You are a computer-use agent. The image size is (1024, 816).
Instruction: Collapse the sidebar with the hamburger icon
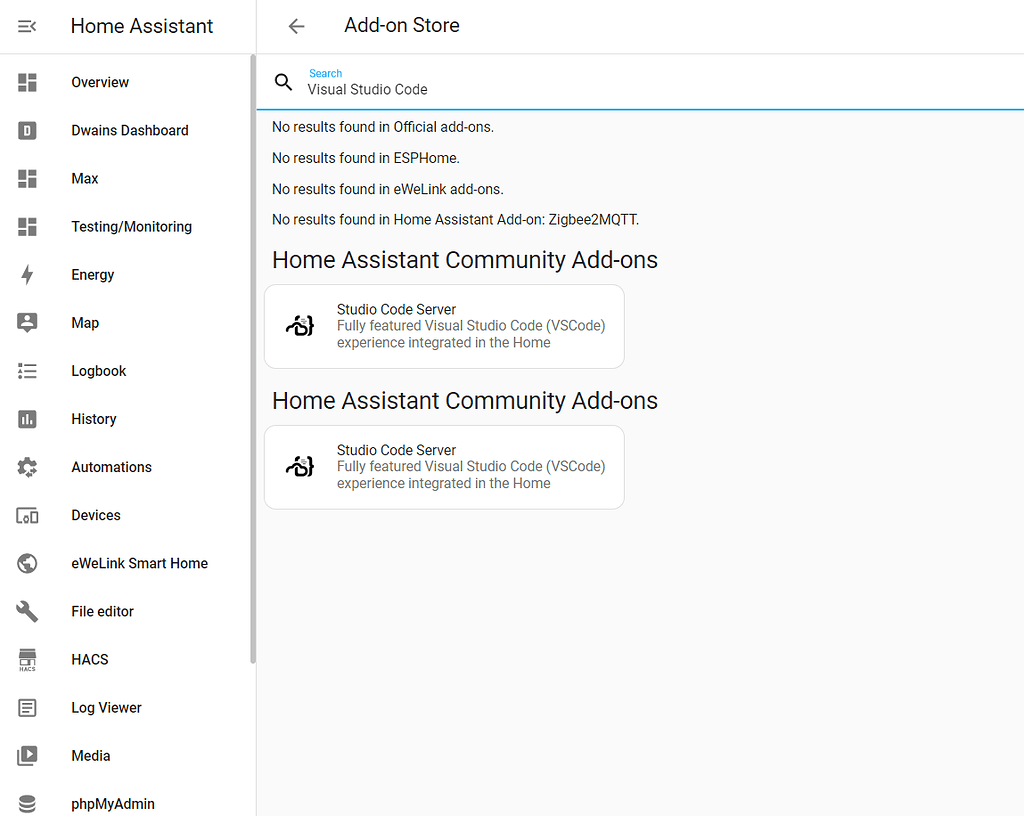27,26
